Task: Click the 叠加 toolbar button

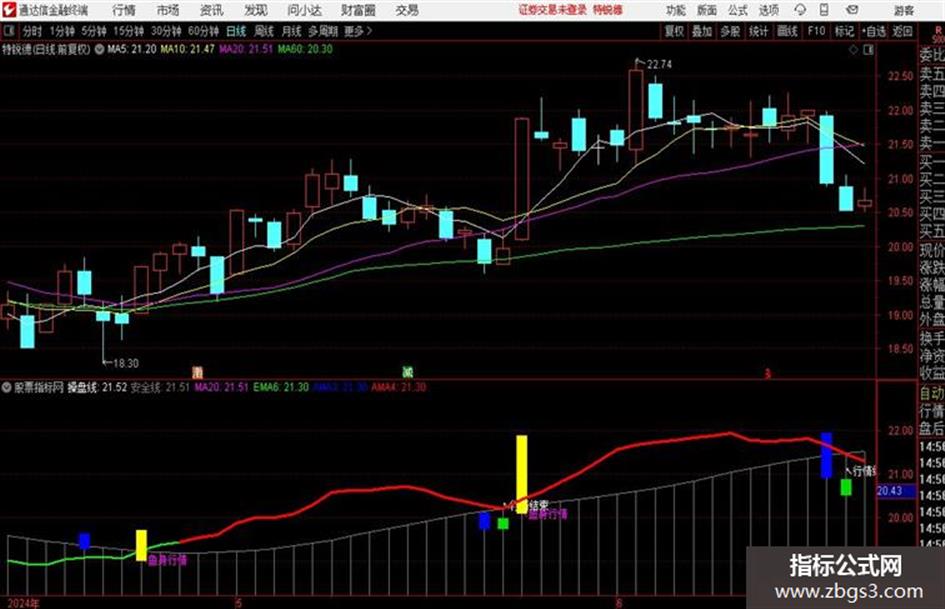Action: (702, 31)
